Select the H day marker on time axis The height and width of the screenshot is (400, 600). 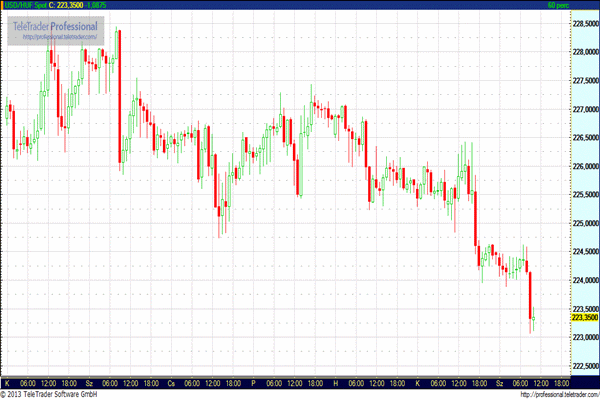click(x=335, y=382)
